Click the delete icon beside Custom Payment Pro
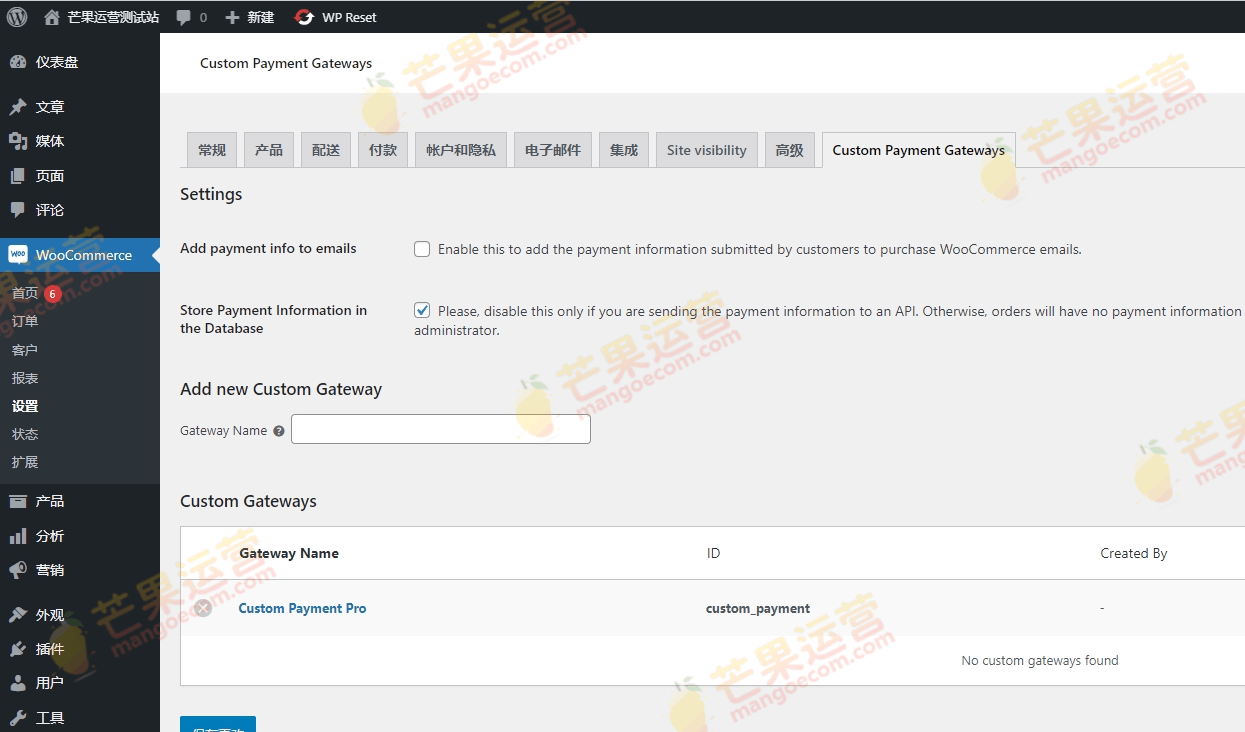This screenshot has height=732, width=1245. tap(203, 608)
